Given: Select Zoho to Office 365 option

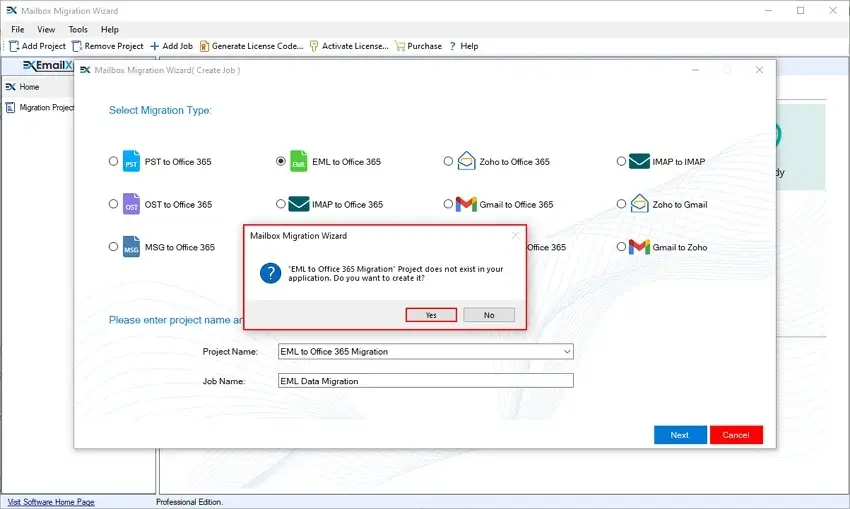Looking at the screenshot, I should point(449,161).
